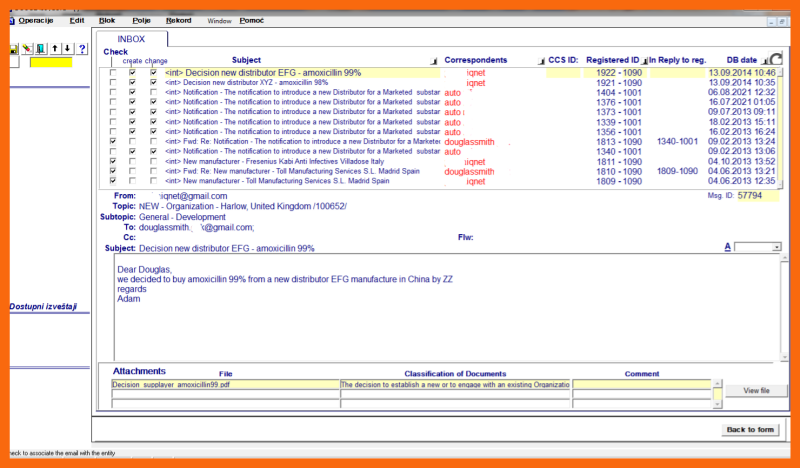Click the Correspondents column header
Screen dimensions: 800x468
click(476, 60)
